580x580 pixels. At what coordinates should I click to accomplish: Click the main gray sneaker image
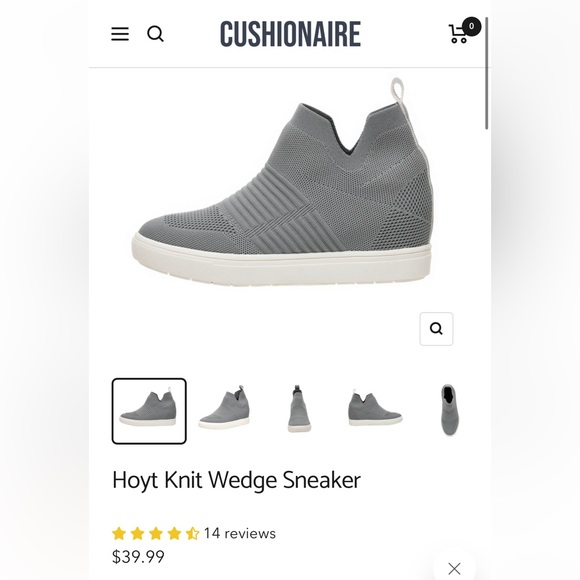click(283, 182)
